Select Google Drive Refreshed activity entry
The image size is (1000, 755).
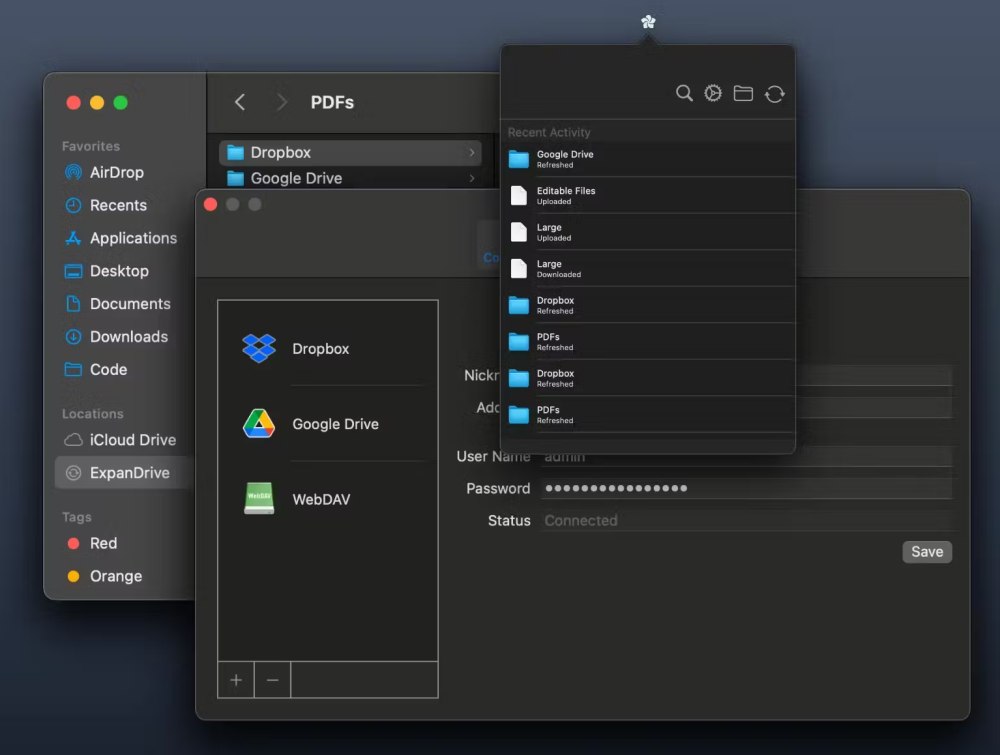tap(648, 159)
